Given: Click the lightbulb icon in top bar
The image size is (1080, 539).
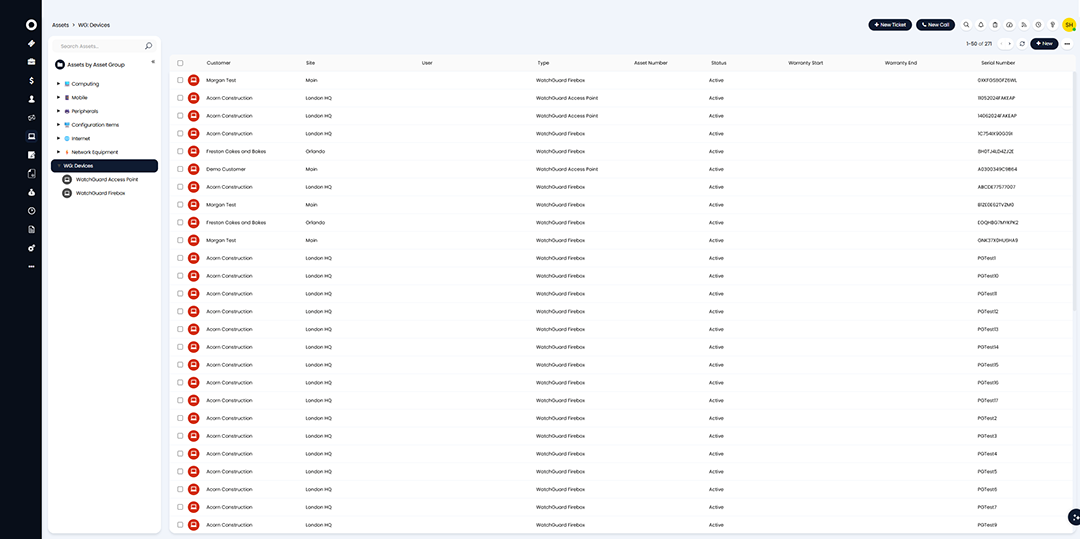Looking at the screenshot, I should tap(1052, 24).
